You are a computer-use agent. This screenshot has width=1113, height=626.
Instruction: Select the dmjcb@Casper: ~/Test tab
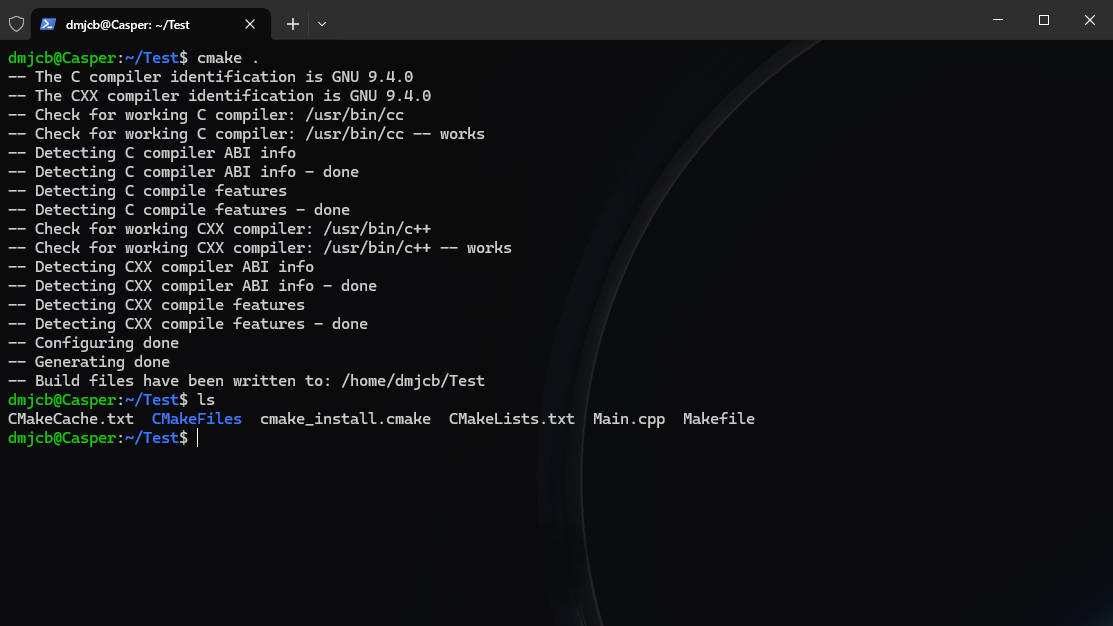pos(150,24)
